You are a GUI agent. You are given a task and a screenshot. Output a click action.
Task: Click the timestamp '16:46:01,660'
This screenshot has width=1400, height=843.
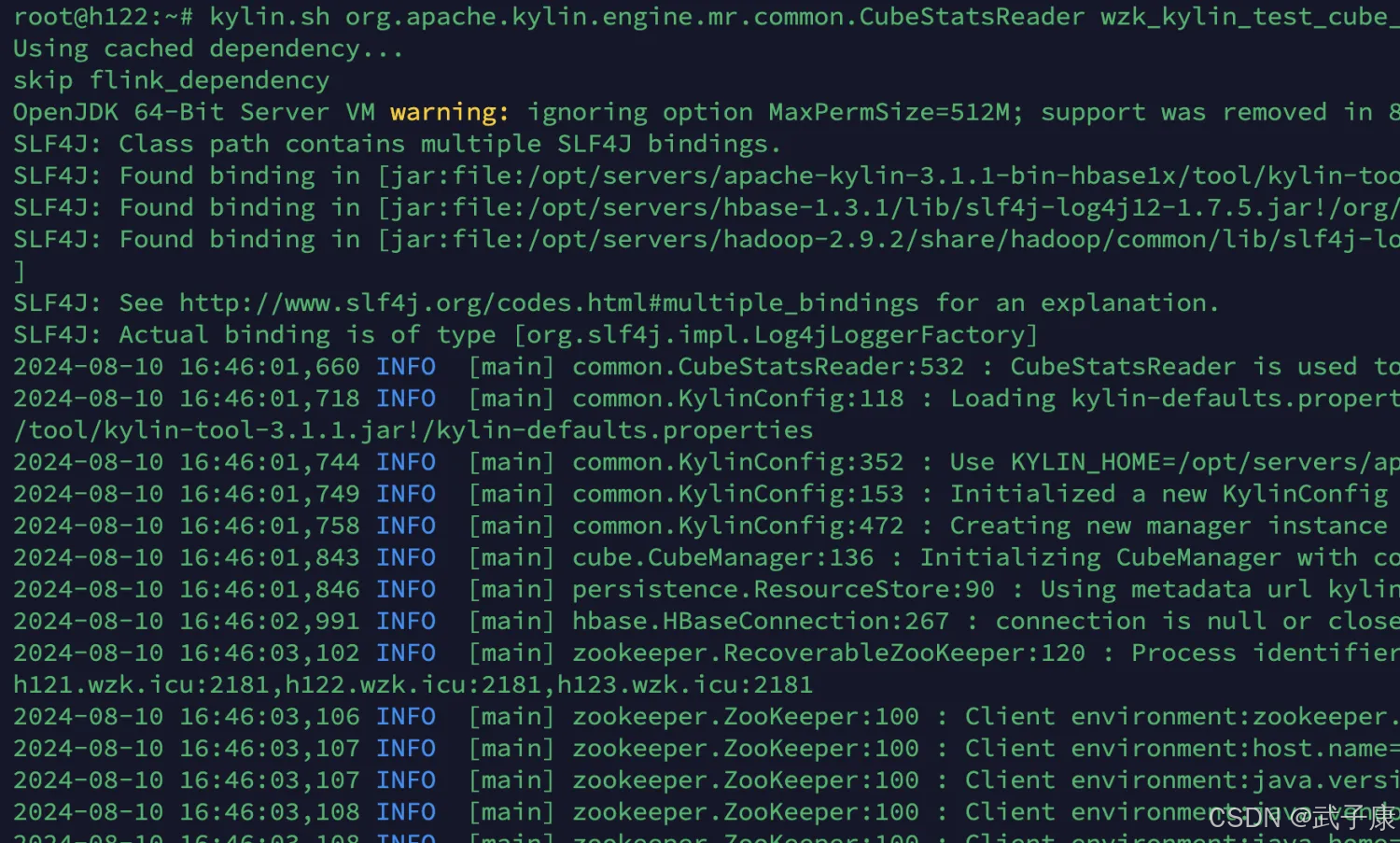pos(269,367)
